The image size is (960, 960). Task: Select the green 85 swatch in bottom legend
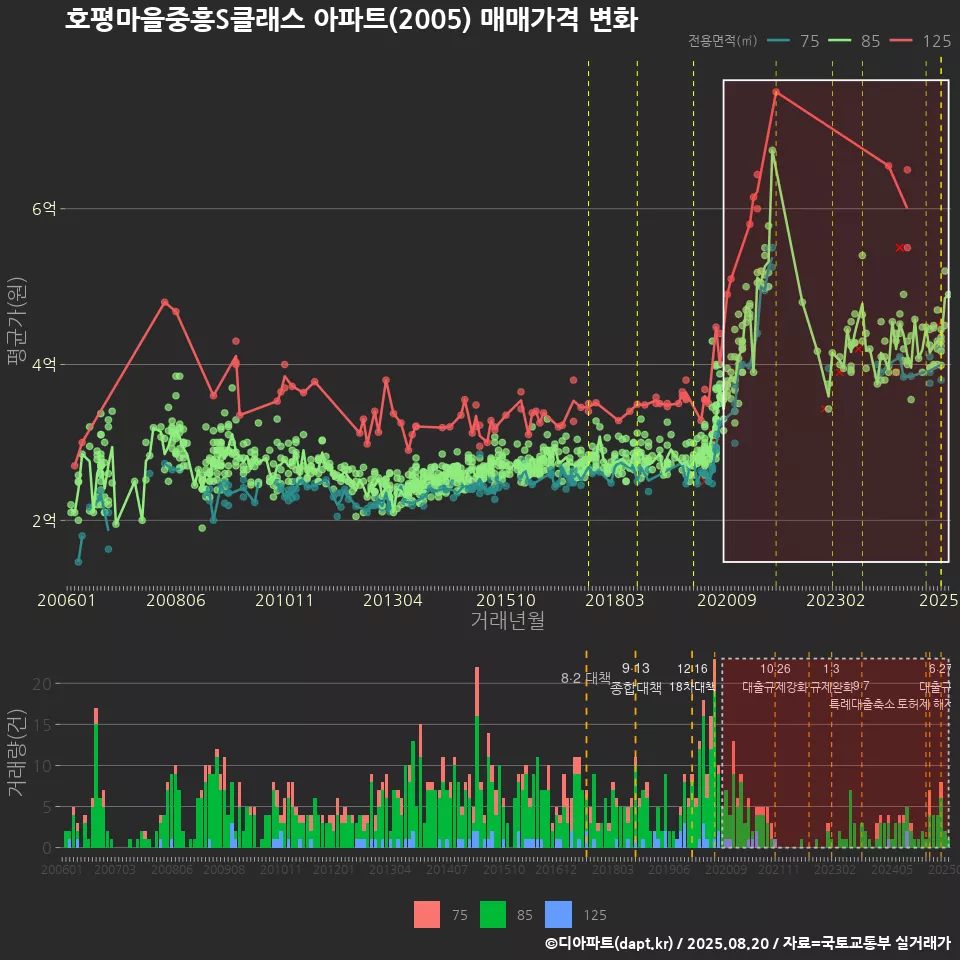click(493, 915)
